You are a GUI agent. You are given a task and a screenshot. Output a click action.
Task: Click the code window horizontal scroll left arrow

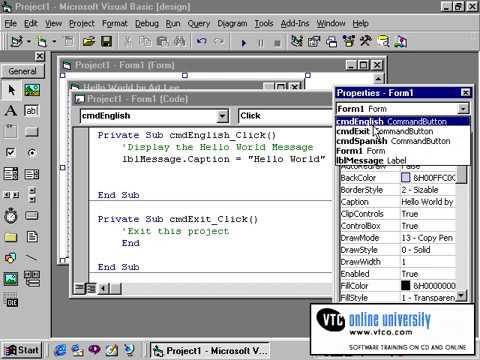[x=104, y=288]
